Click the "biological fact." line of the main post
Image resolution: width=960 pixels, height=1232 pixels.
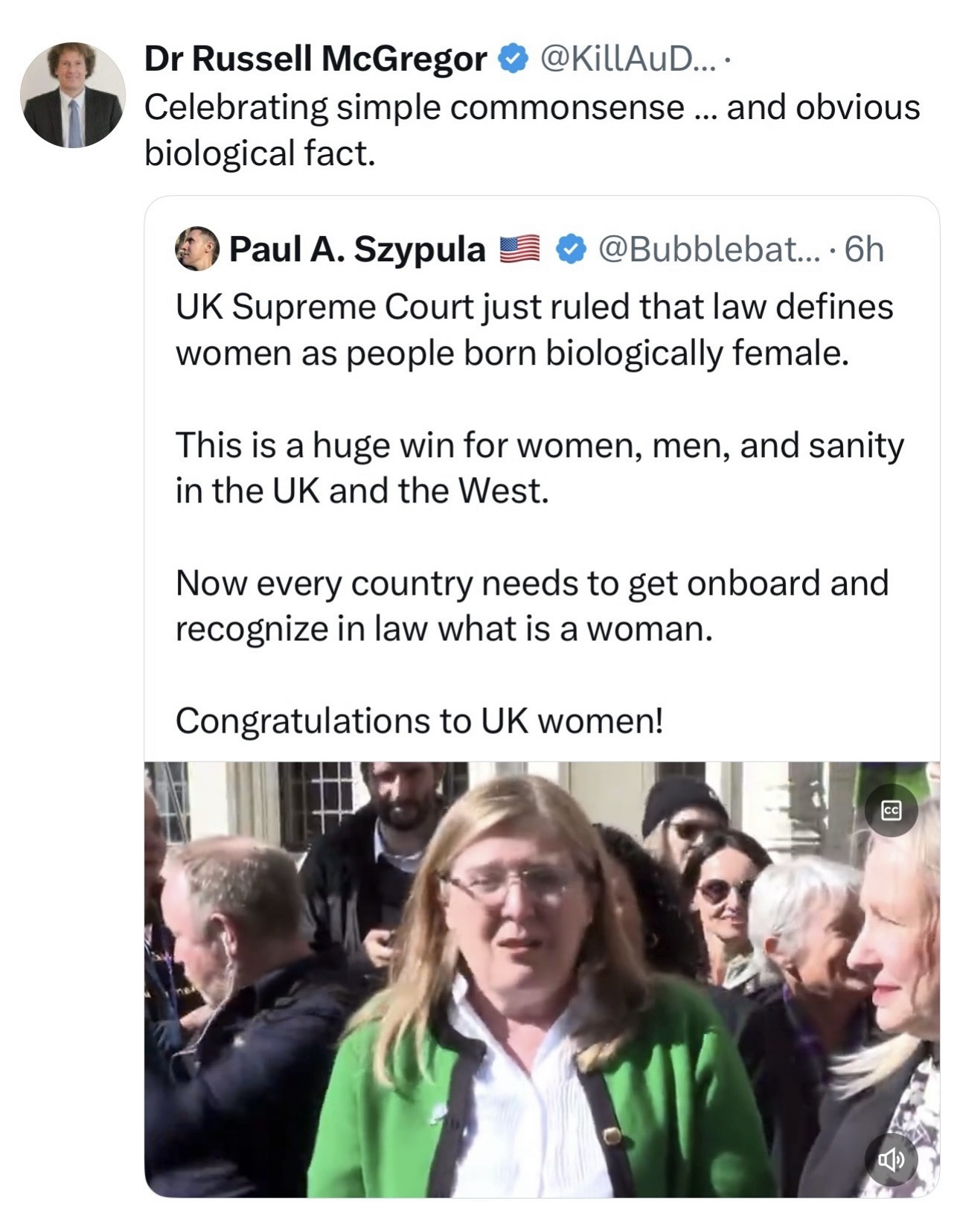260,153
